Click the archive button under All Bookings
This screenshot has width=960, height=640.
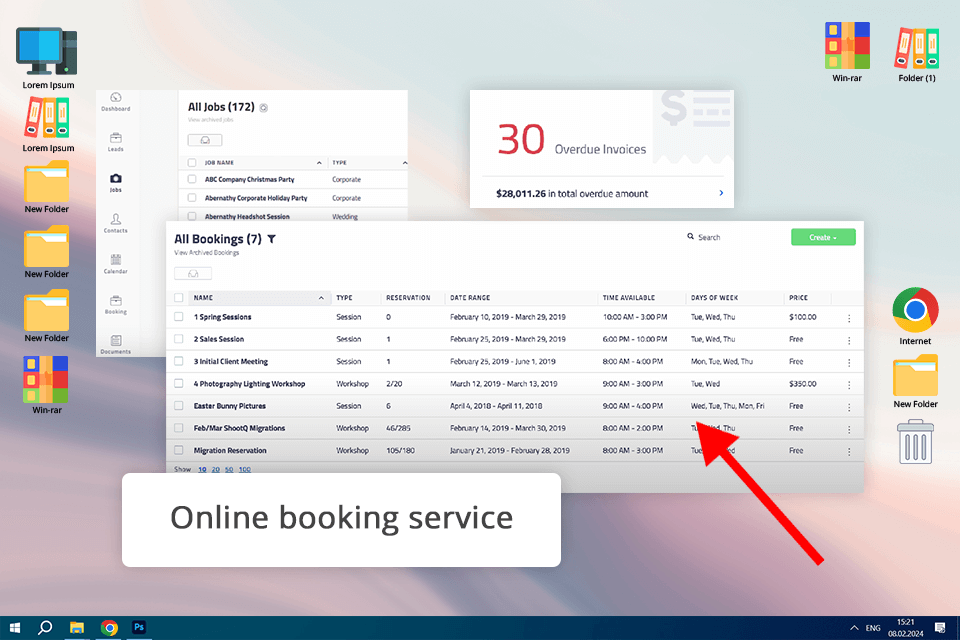coord(193,274)
